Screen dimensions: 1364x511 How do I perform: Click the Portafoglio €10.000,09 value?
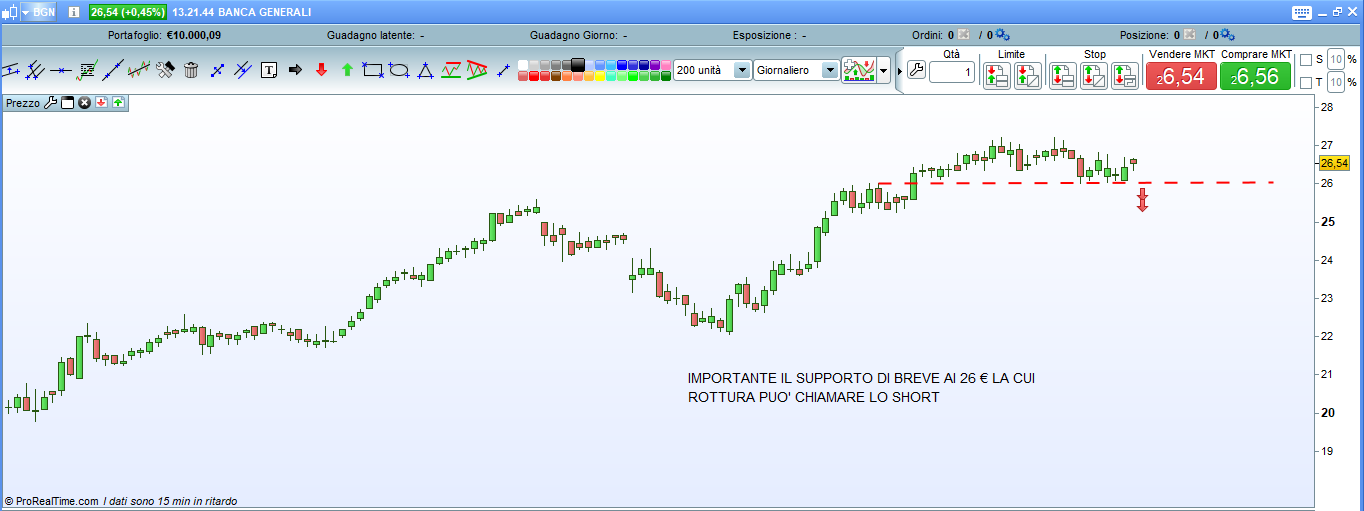point(194,35)
